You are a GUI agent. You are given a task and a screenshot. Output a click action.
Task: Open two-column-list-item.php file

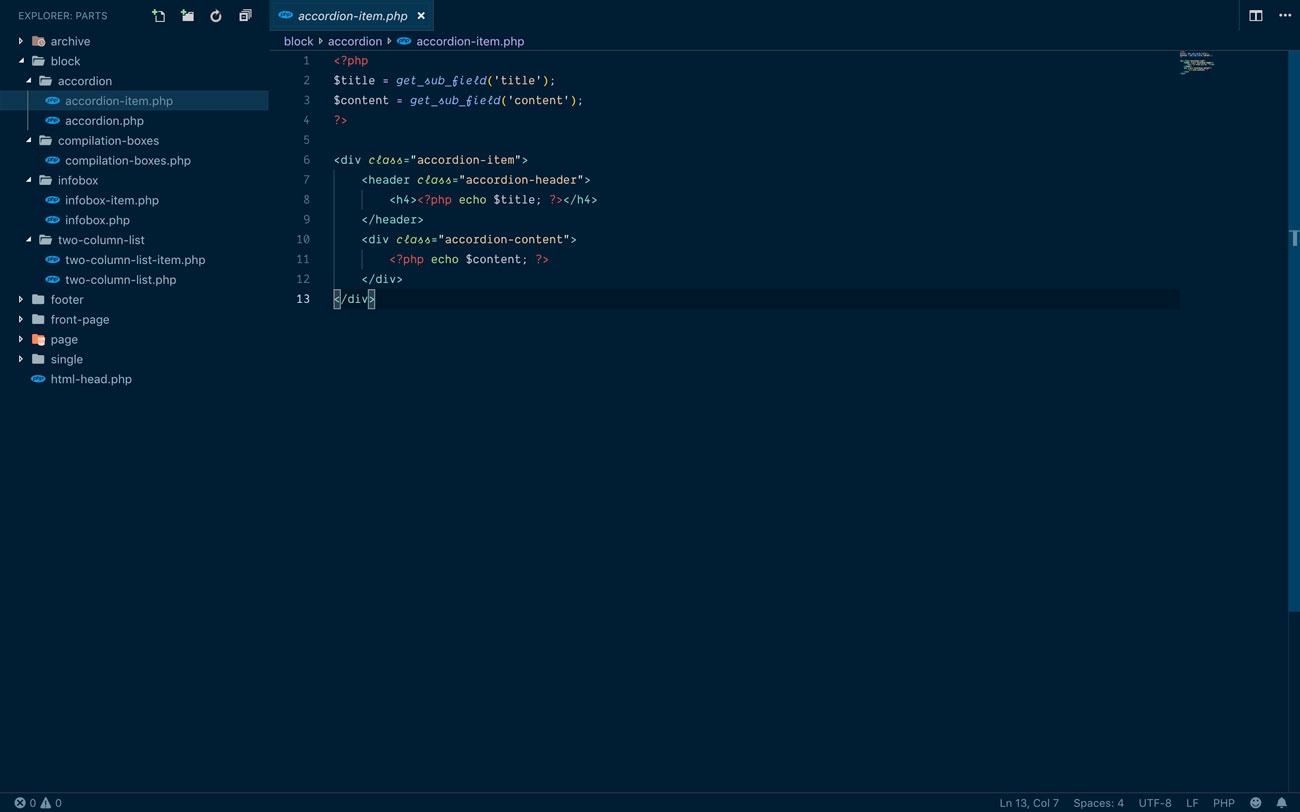pos(134,260)
